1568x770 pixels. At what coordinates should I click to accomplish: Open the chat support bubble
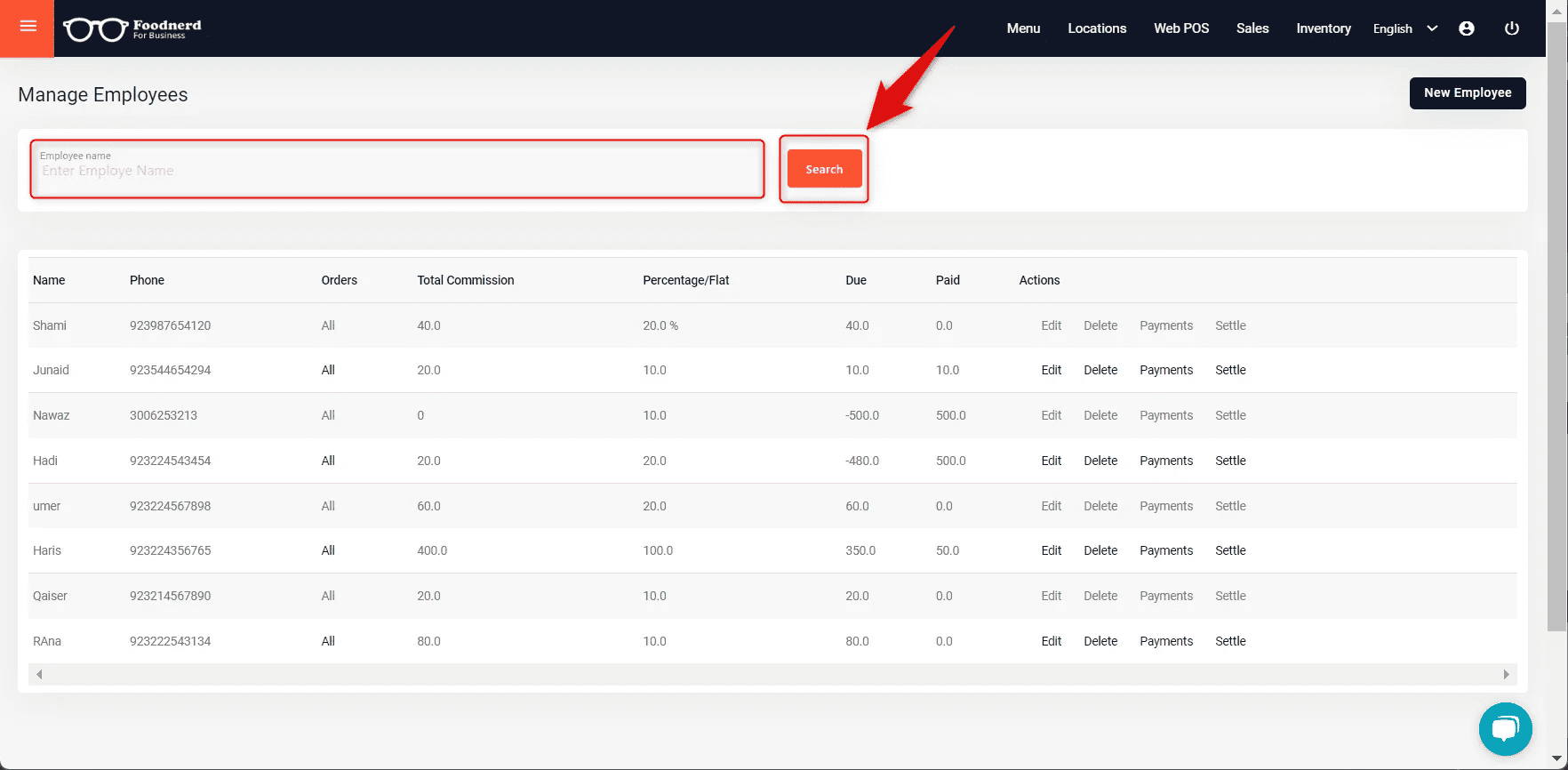[1505, 729]
